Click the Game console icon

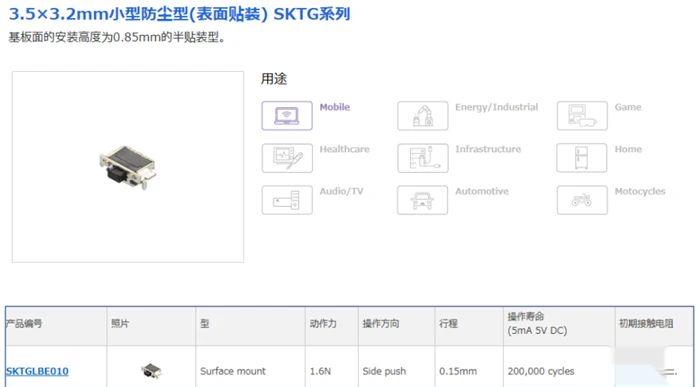click(582, 116)
